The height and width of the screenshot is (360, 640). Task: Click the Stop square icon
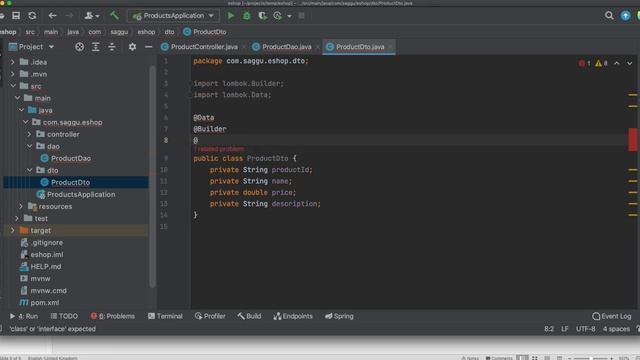(302, 16)
